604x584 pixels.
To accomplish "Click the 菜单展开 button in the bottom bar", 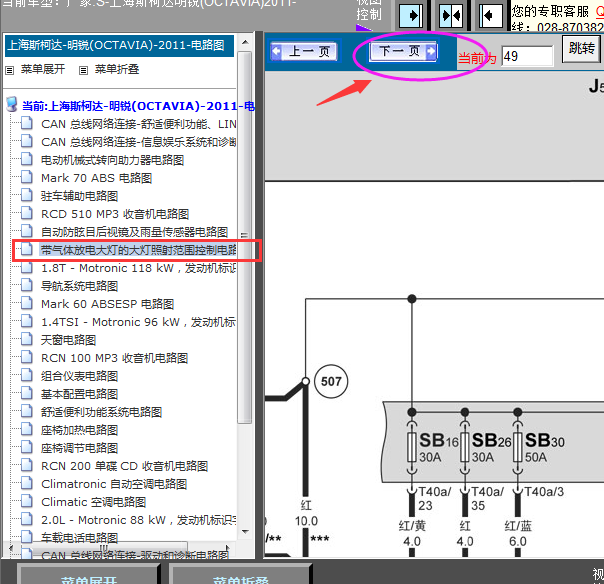I will 89,575.
